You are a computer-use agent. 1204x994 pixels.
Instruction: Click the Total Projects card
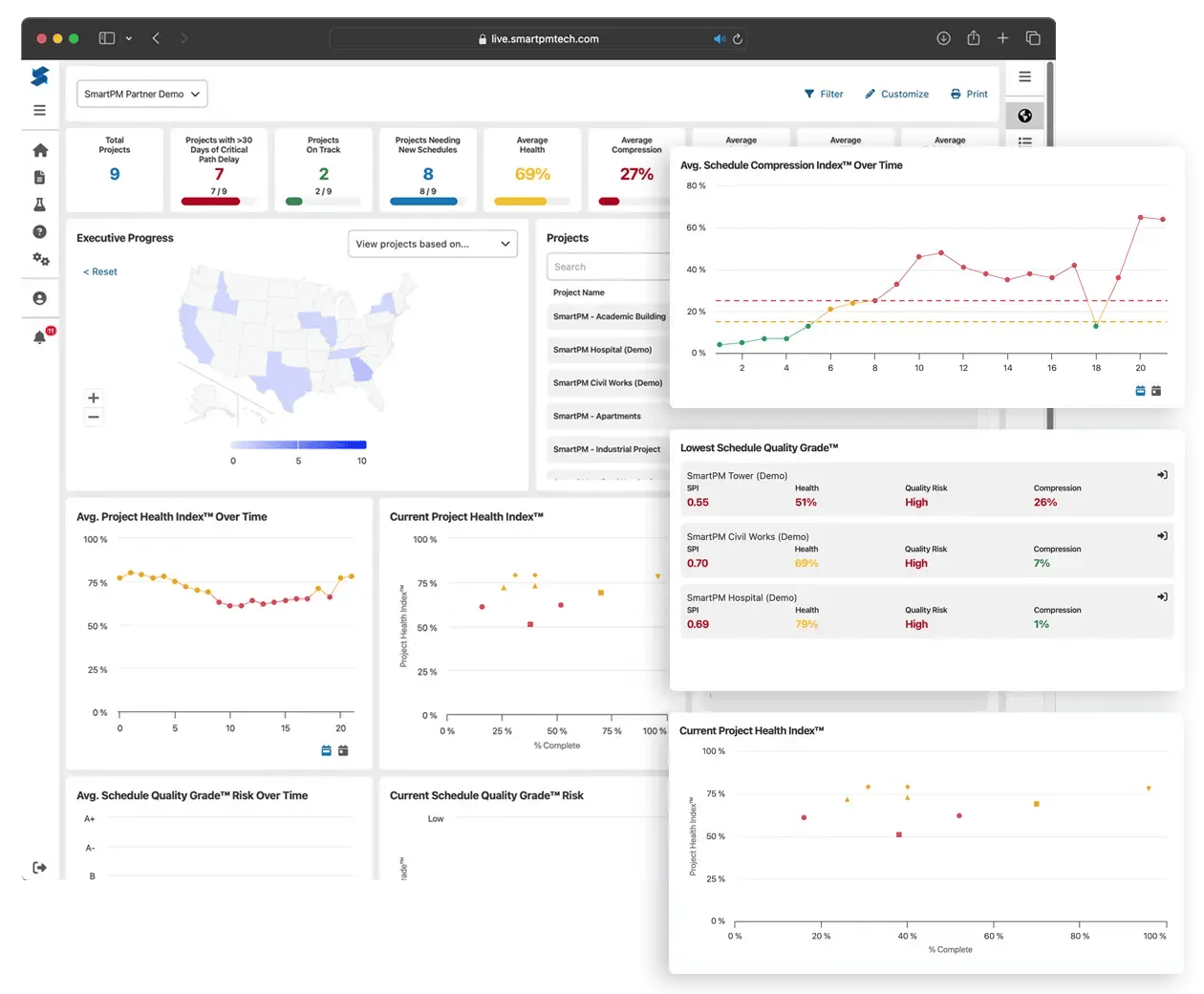point(115,169)
